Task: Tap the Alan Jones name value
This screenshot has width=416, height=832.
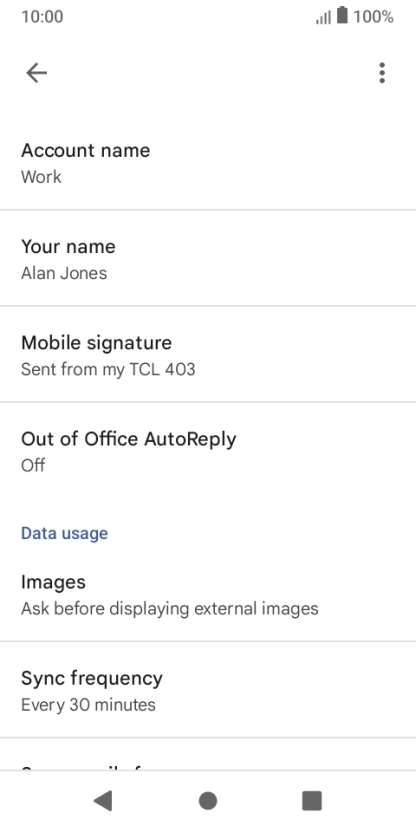Action: (x=64, y=273)
